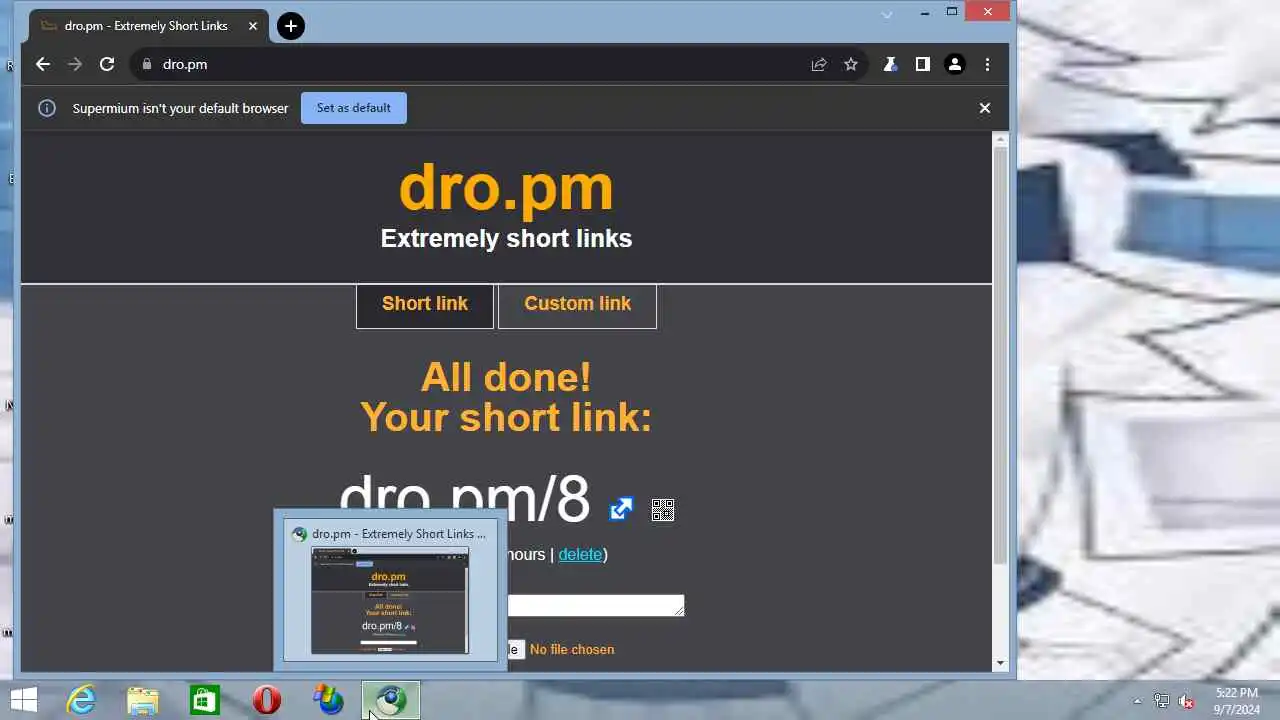Screen dimensions: 1280x720
Task: Open the flask experiments icon
Action: pyautogui.click(x=890, y=64)
